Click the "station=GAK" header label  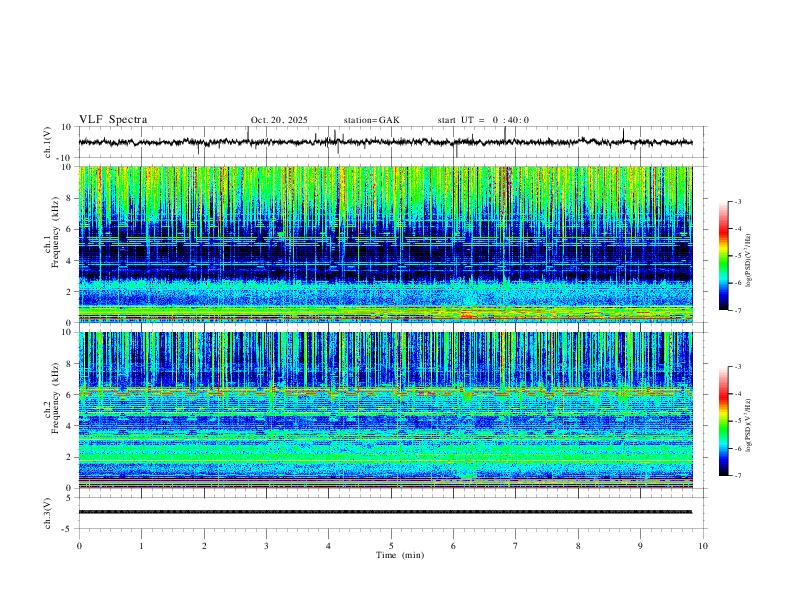371,120
